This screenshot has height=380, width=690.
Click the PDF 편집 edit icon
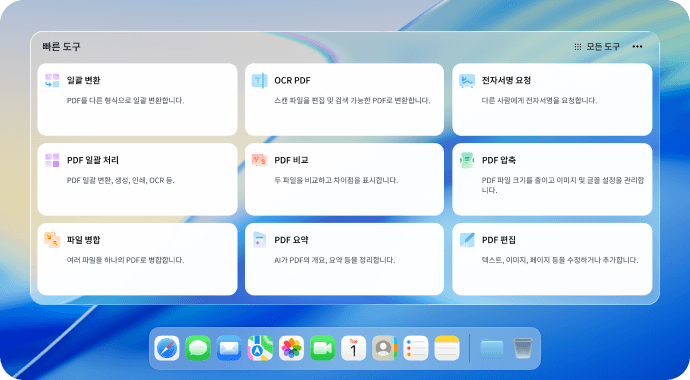pos(467,240)
